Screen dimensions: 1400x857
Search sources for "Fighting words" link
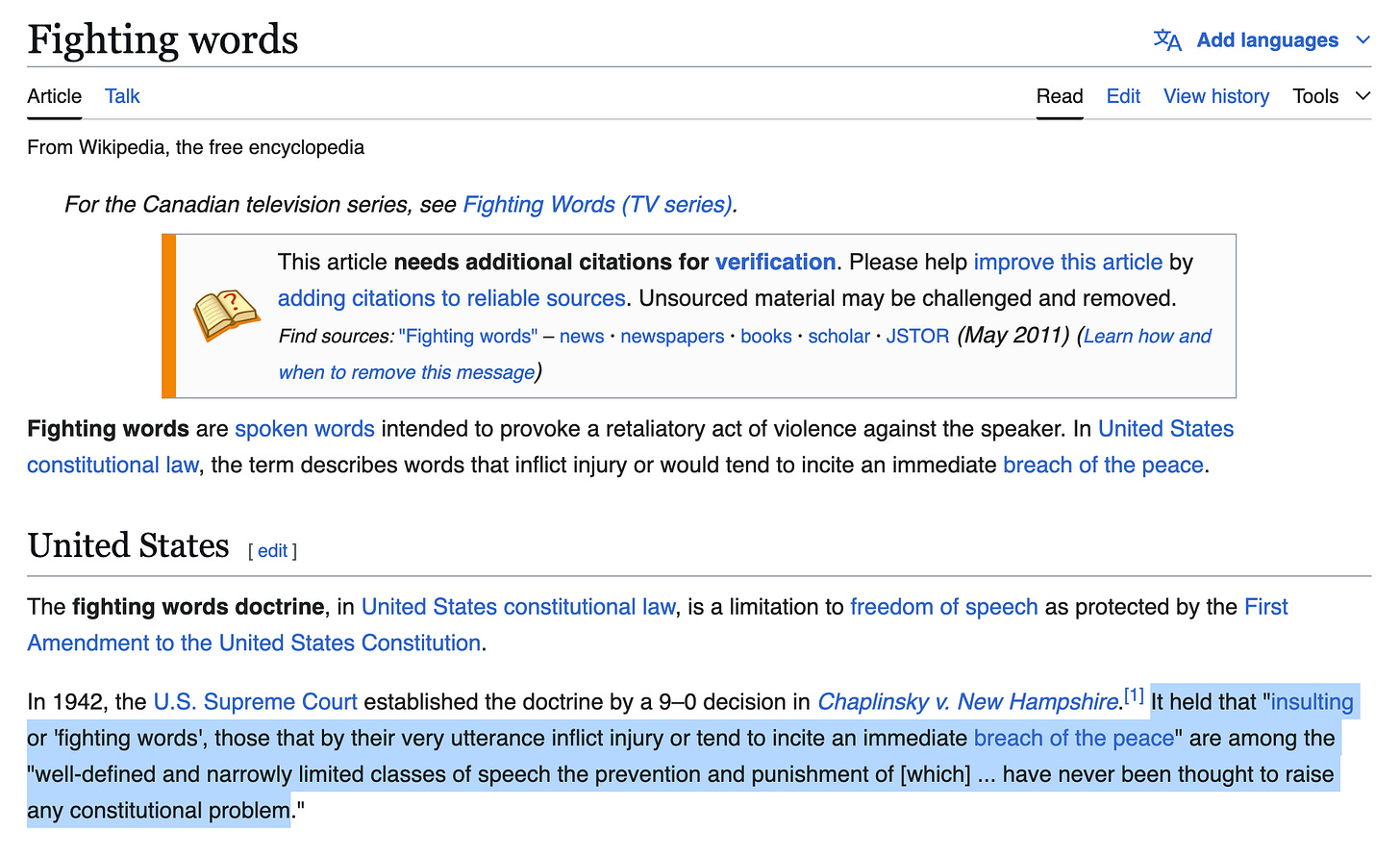point(468,336)
